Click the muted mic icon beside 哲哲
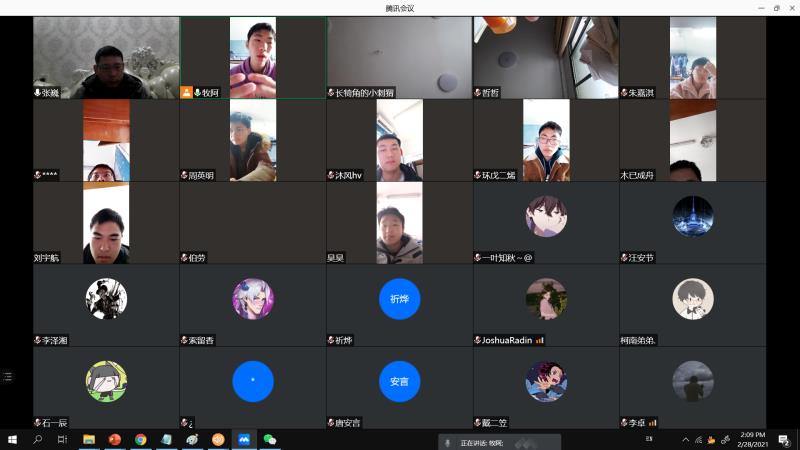Viewport: 800px width, 450px height. (x=478, y=92)
